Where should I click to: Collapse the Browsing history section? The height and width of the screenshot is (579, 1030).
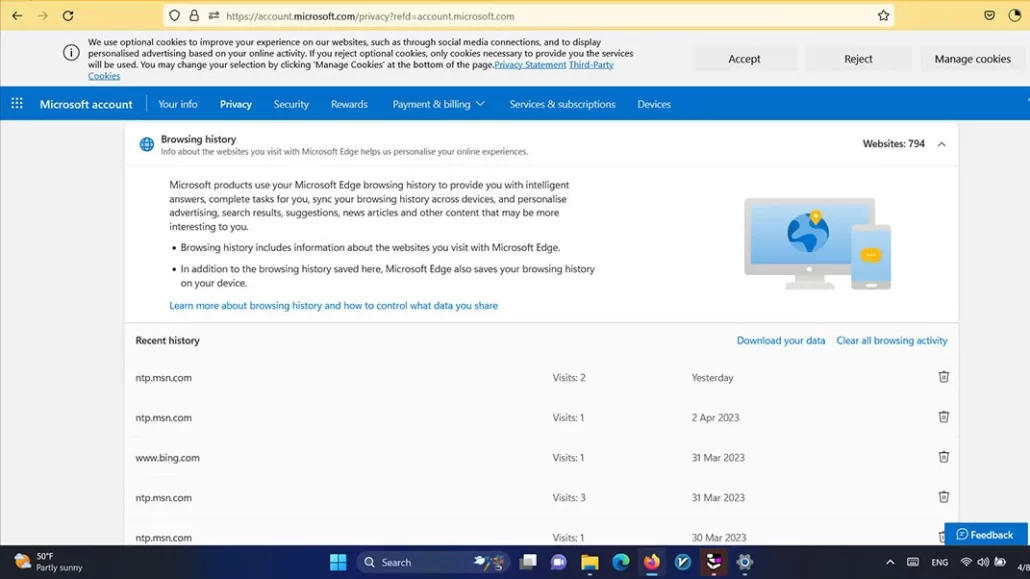pyautogui.click(x=941, y=144)
